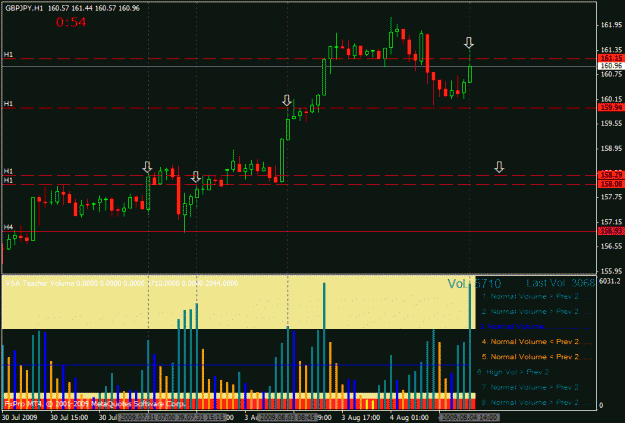Screen dimensions: 625x423
Task: Click the Vol. 5710 readout
Action: [x=474, y=284]
